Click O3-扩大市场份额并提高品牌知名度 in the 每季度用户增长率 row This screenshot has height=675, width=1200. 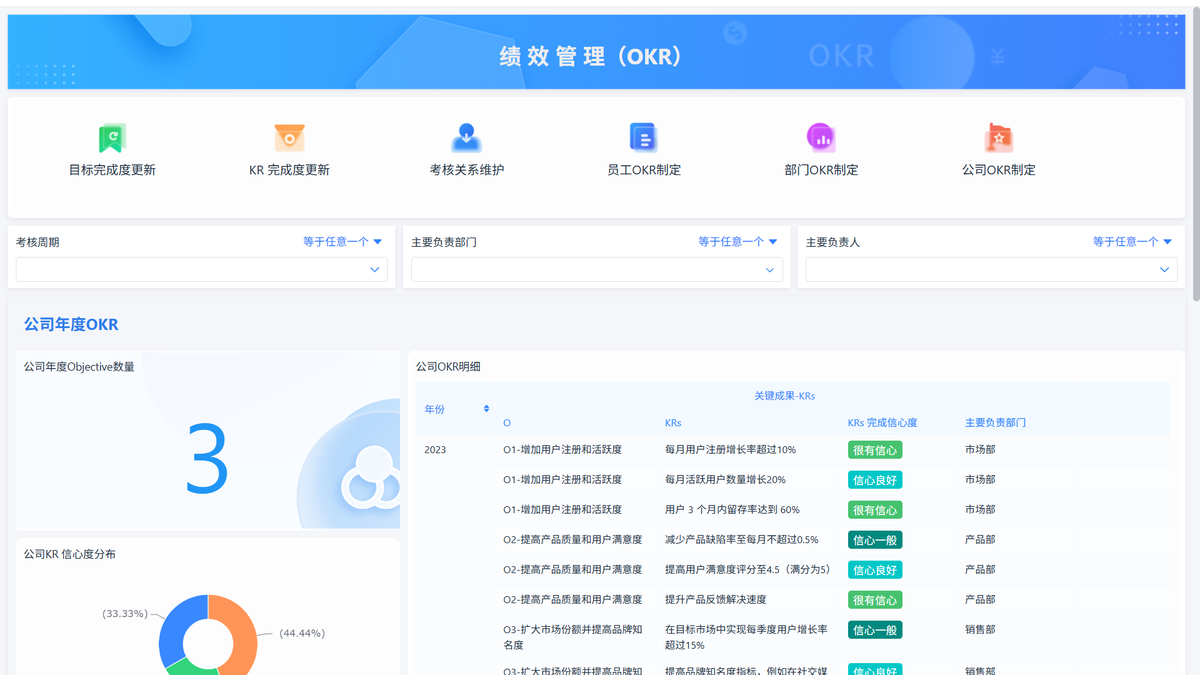pyautogui.click(x=572, y=637)
